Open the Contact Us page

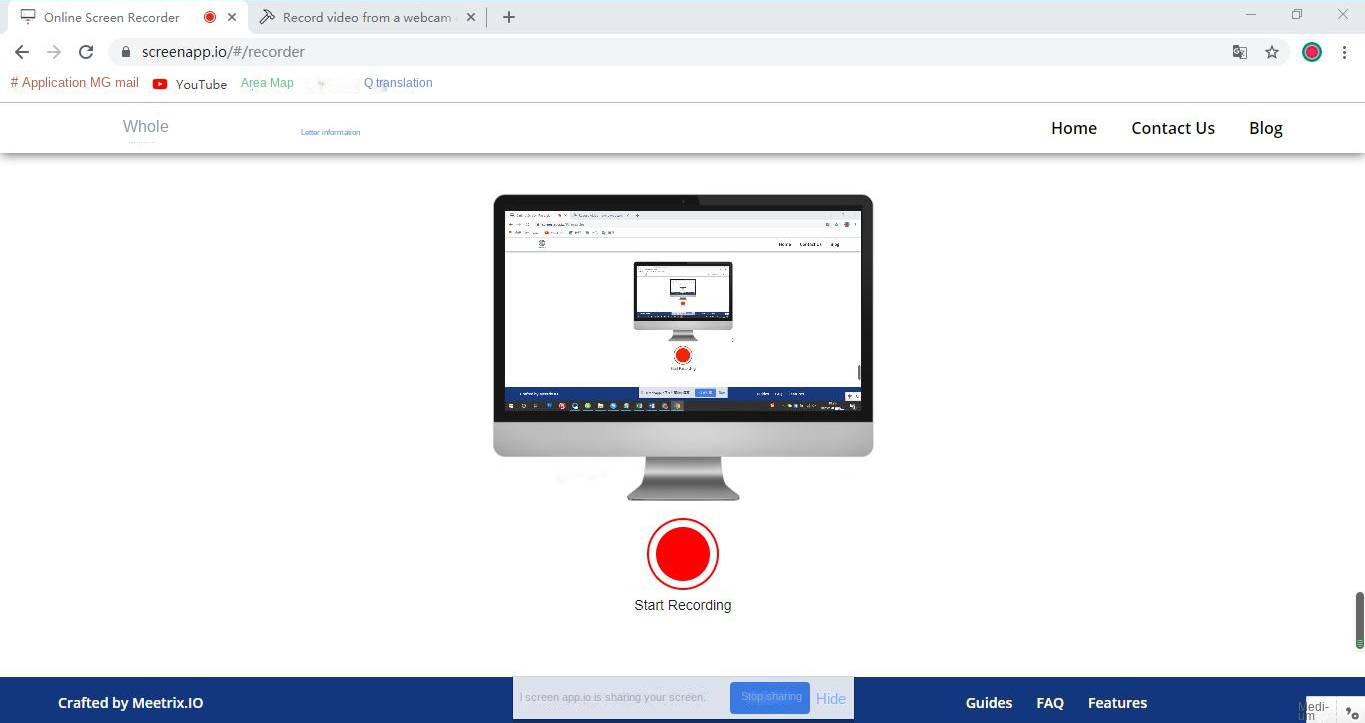tap(1172, 128)
